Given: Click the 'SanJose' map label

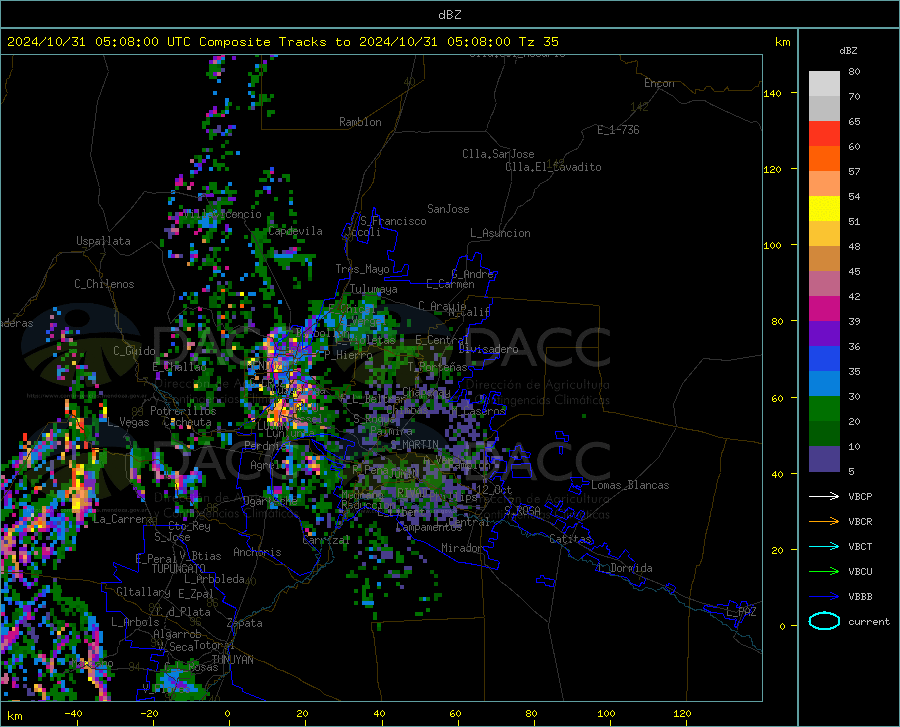Looking at the screenshot, I should point(448,209).
